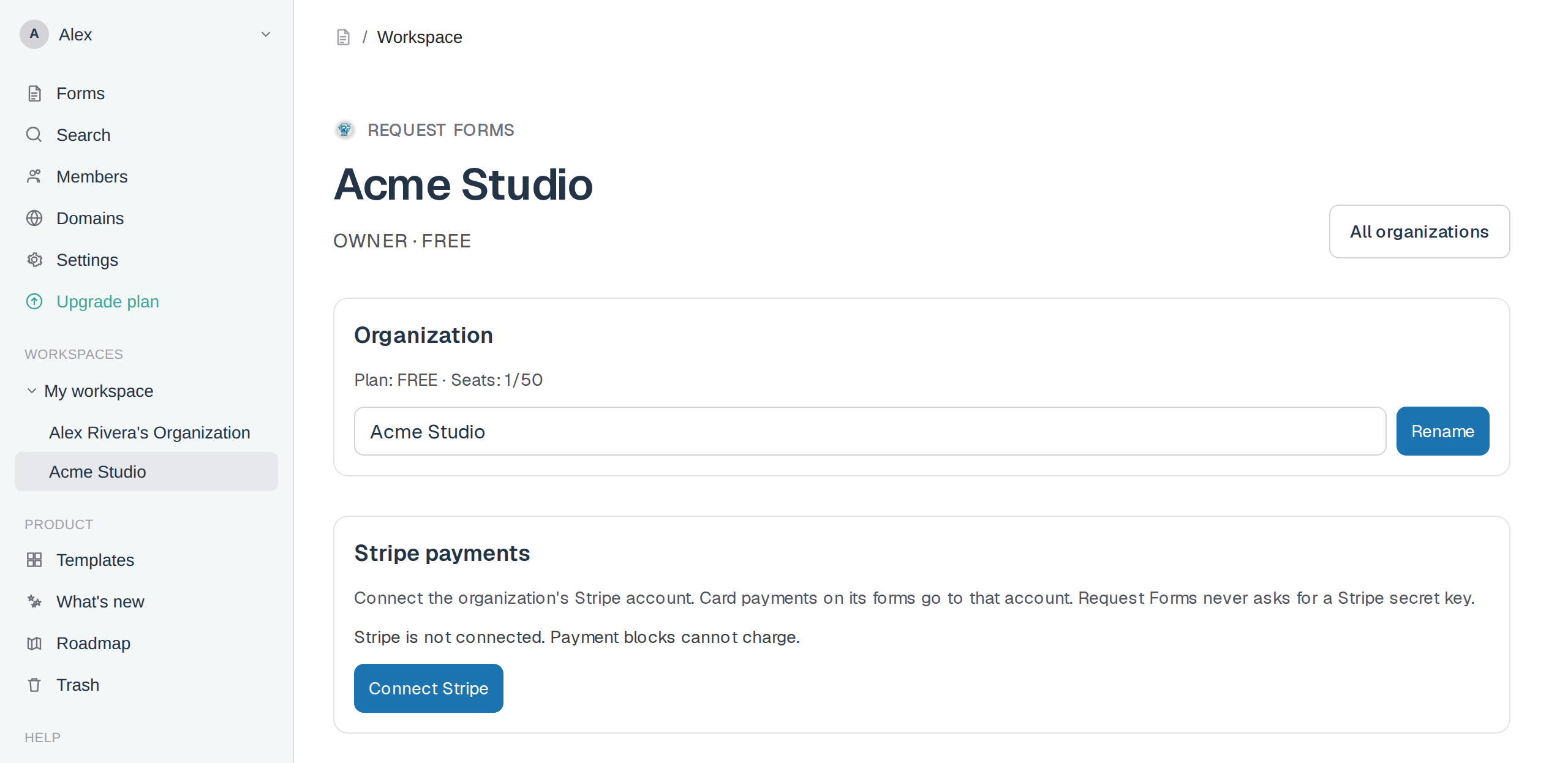1568x763 pixels.
Task: View the Roadmap
Action: (146, 643)
